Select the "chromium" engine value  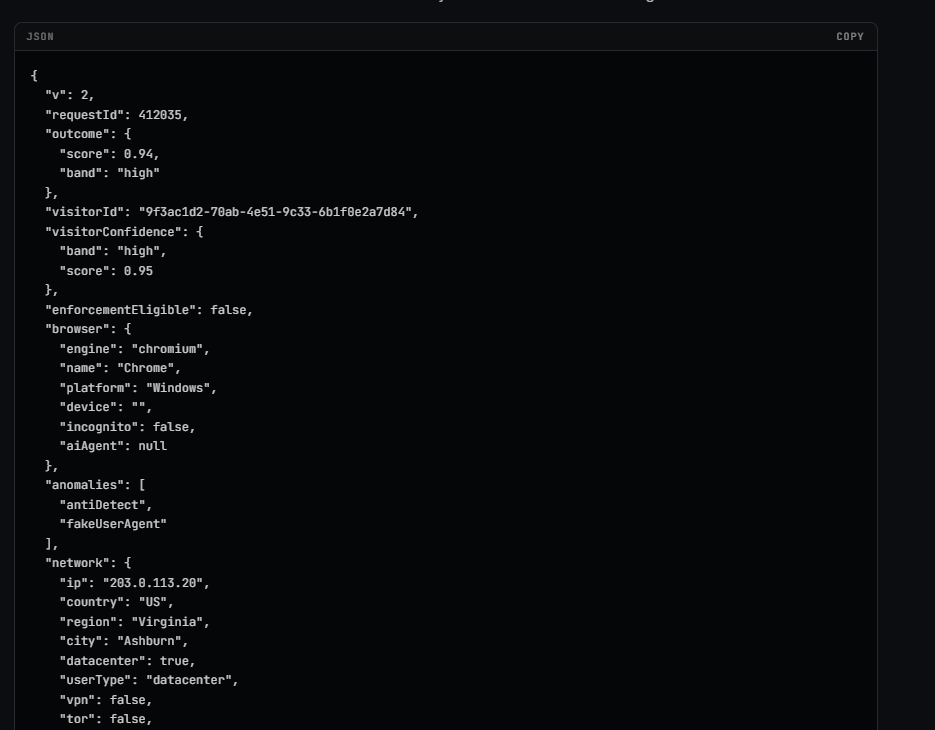[x=167, y=349]
